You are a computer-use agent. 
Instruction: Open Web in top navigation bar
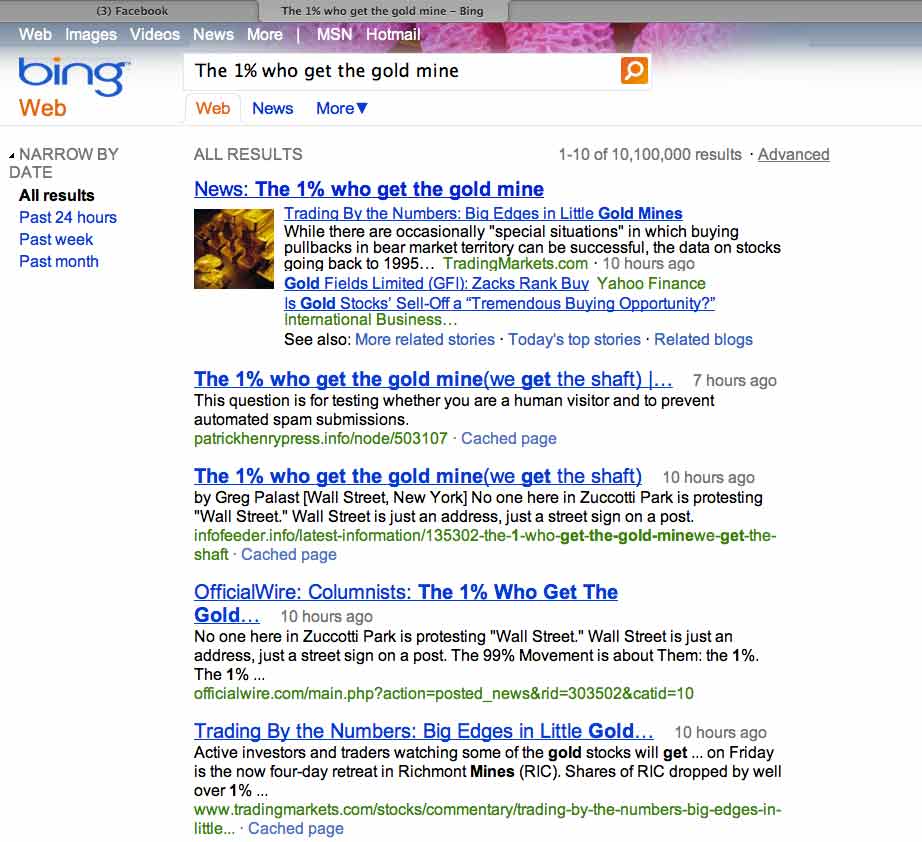click(x=35, y=34)
